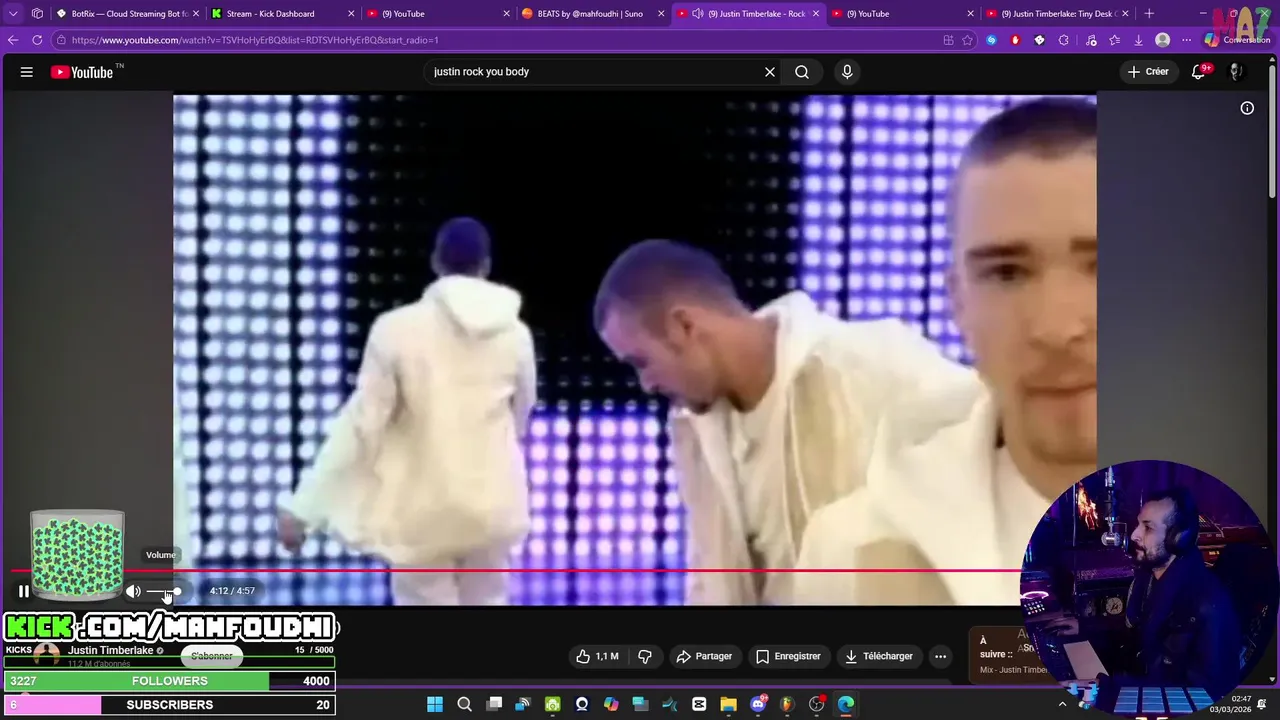Screen dimensions: 1280x720
Task: Open Copilot Conversation button
Action: (1238, 40)
